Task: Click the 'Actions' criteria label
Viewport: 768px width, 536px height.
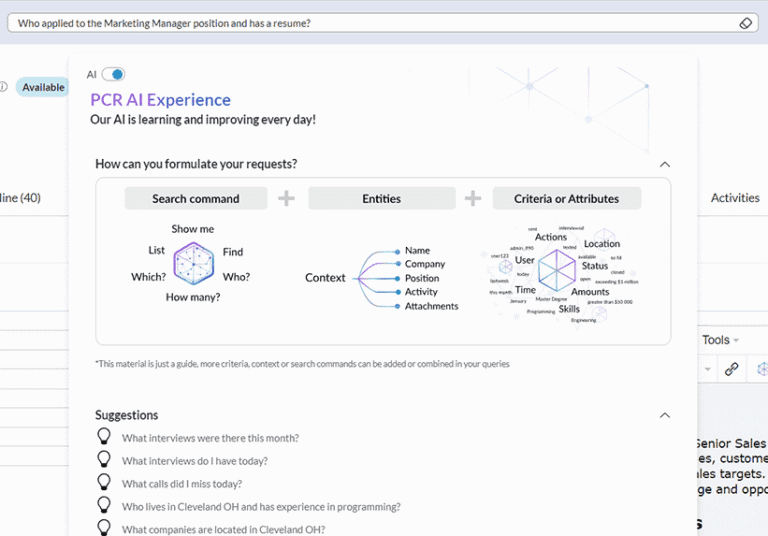Action: 551,237
